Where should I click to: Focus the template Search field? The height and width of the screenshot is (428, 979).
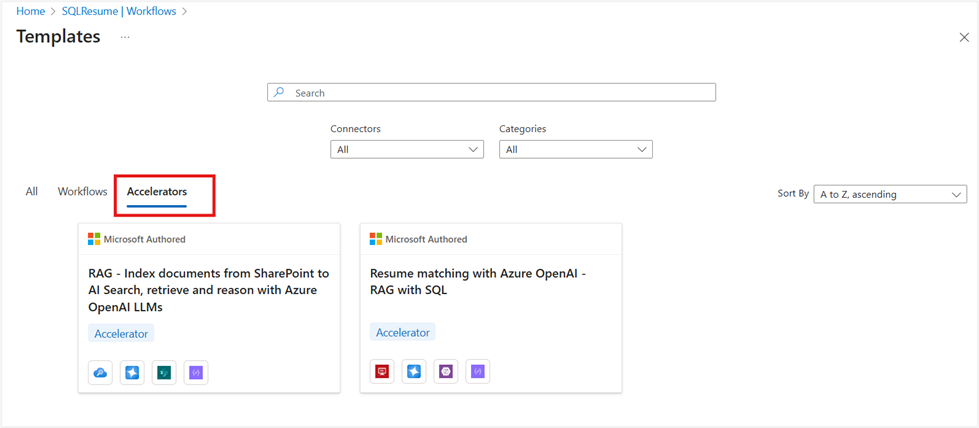[491, 92]
